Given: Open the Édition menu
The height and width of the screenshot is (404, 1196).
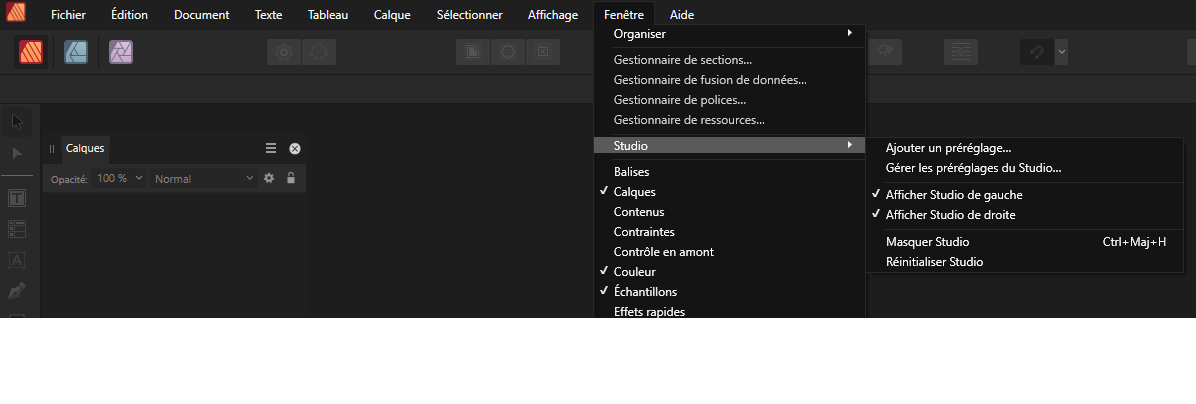Looking at the screenshot, I should pyautogui.click(x=129, y=14).
